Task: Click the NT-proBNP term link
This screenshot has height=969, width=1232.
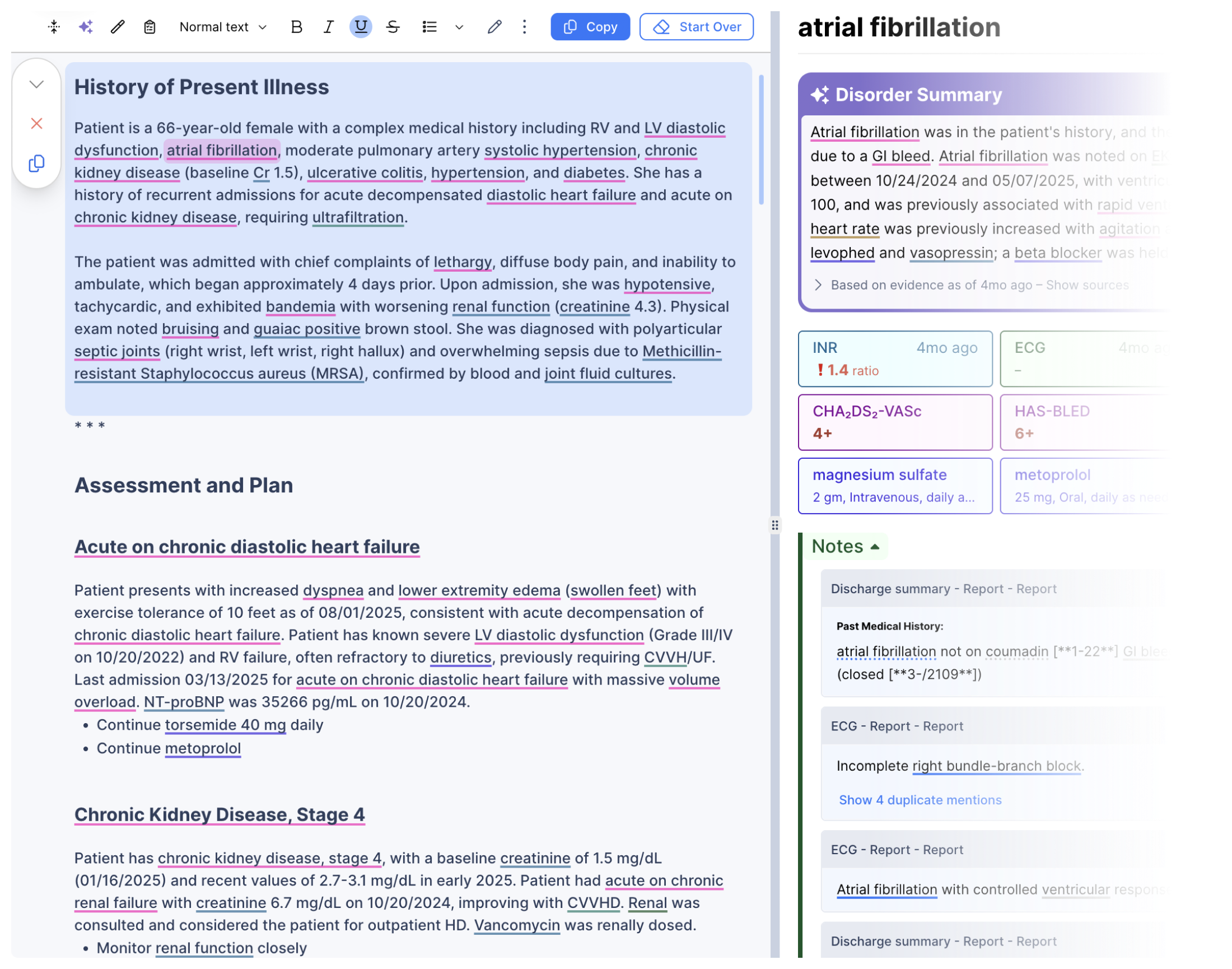Action: coord(184,702)
